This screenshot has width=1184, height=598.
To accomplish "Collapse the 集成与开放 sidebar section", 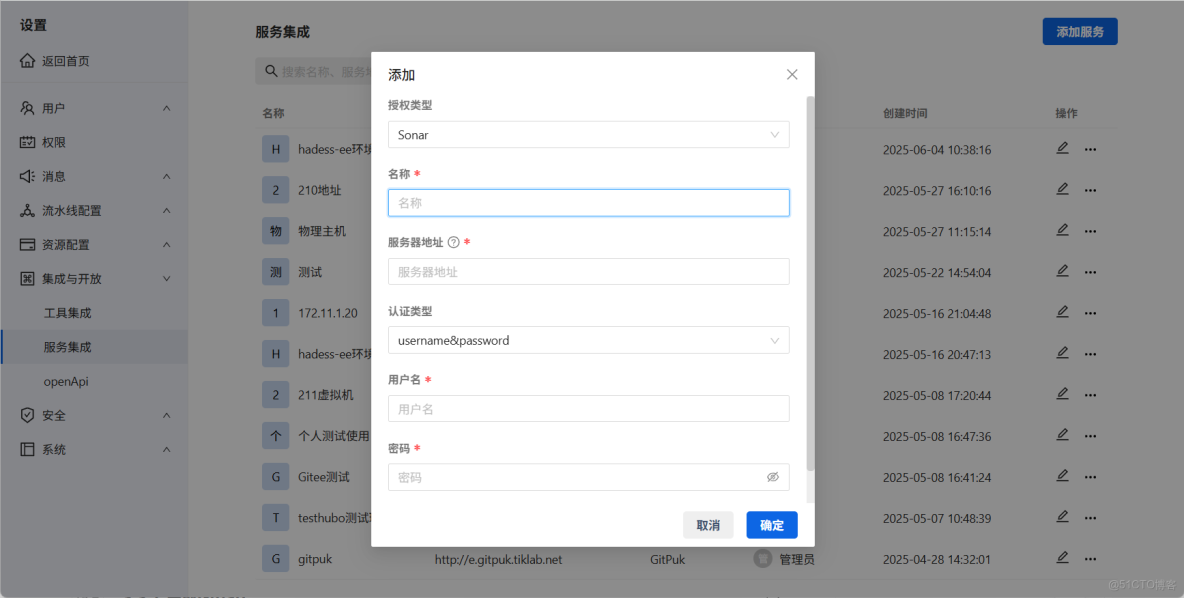I will tap(167, 278).
